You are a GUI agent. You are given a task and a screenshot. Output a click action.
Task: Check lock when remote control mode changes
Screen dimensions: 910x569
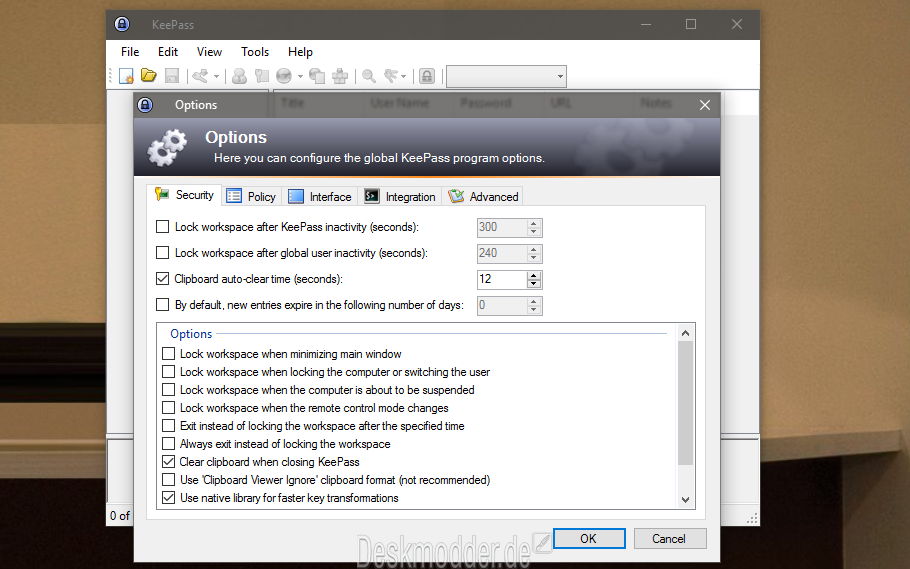point(168,408)
